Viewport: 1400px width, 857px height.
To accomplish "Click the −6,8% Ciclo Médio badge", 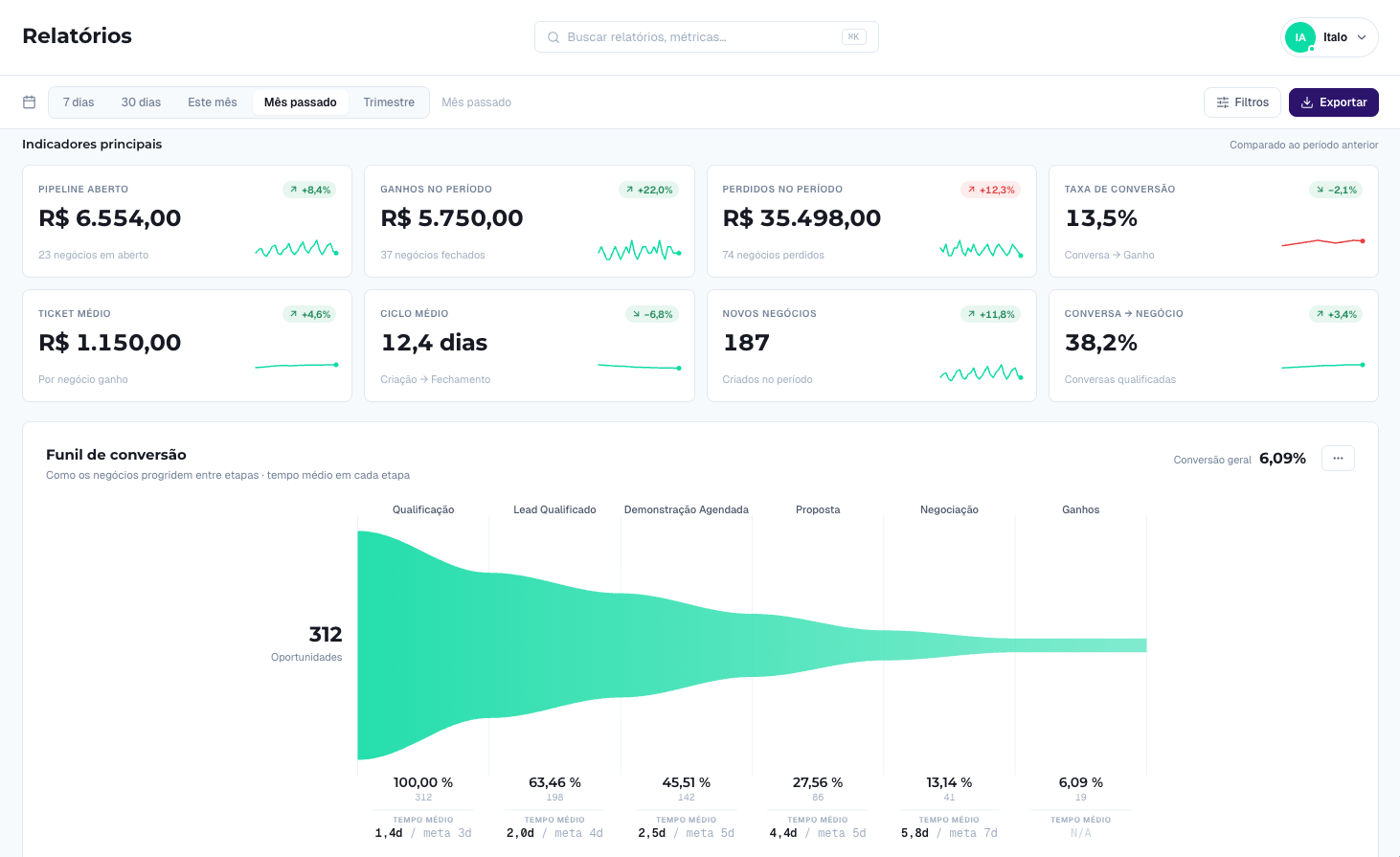I will pos(652,314).
